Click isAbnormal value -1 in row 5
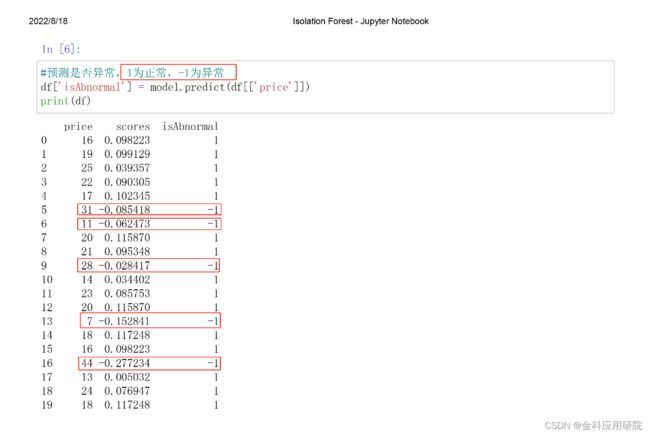 click(x=213, y=210)
